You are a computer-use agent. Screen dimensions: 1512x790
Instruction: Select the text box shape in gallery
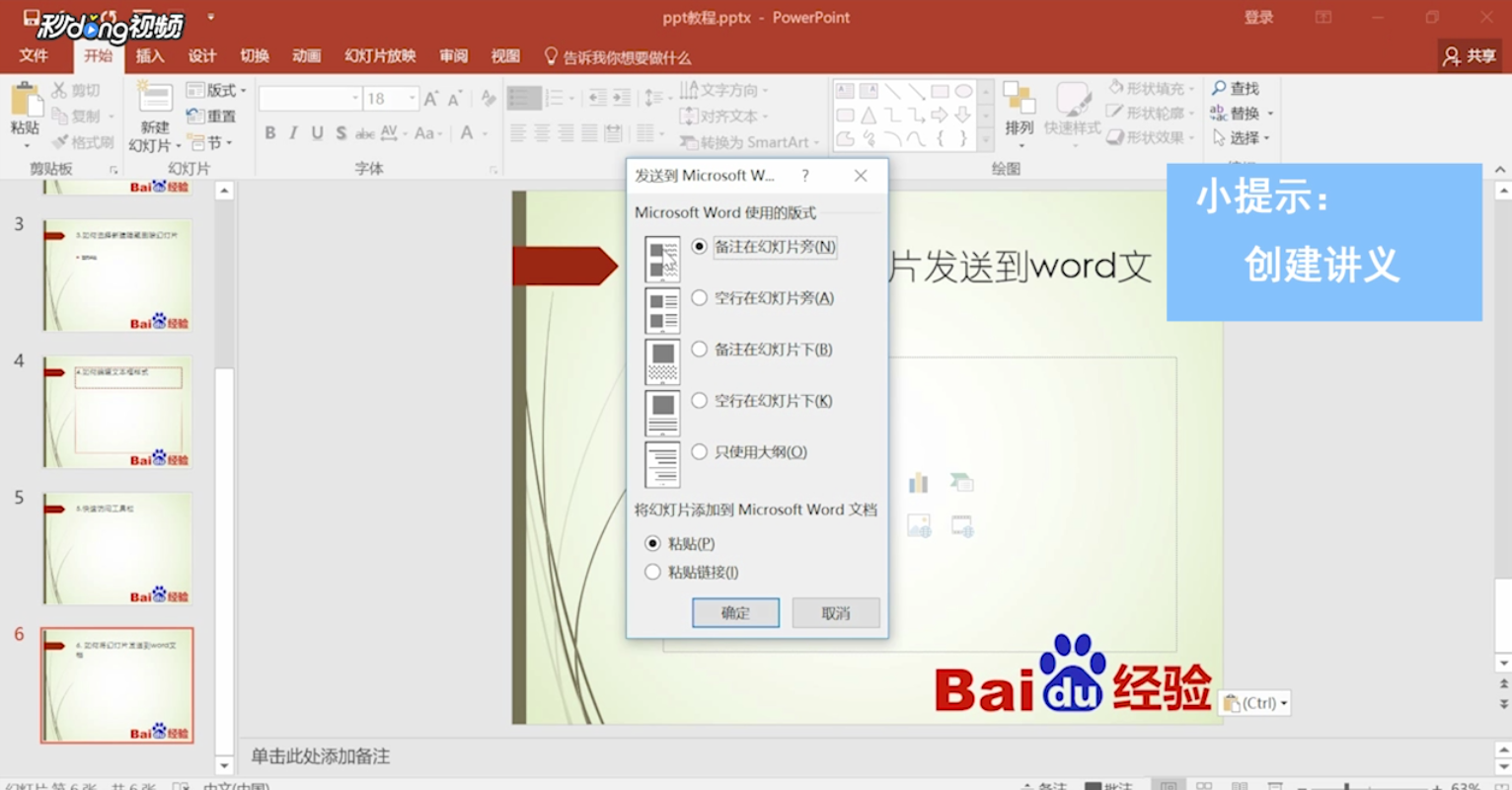(845, 92)
